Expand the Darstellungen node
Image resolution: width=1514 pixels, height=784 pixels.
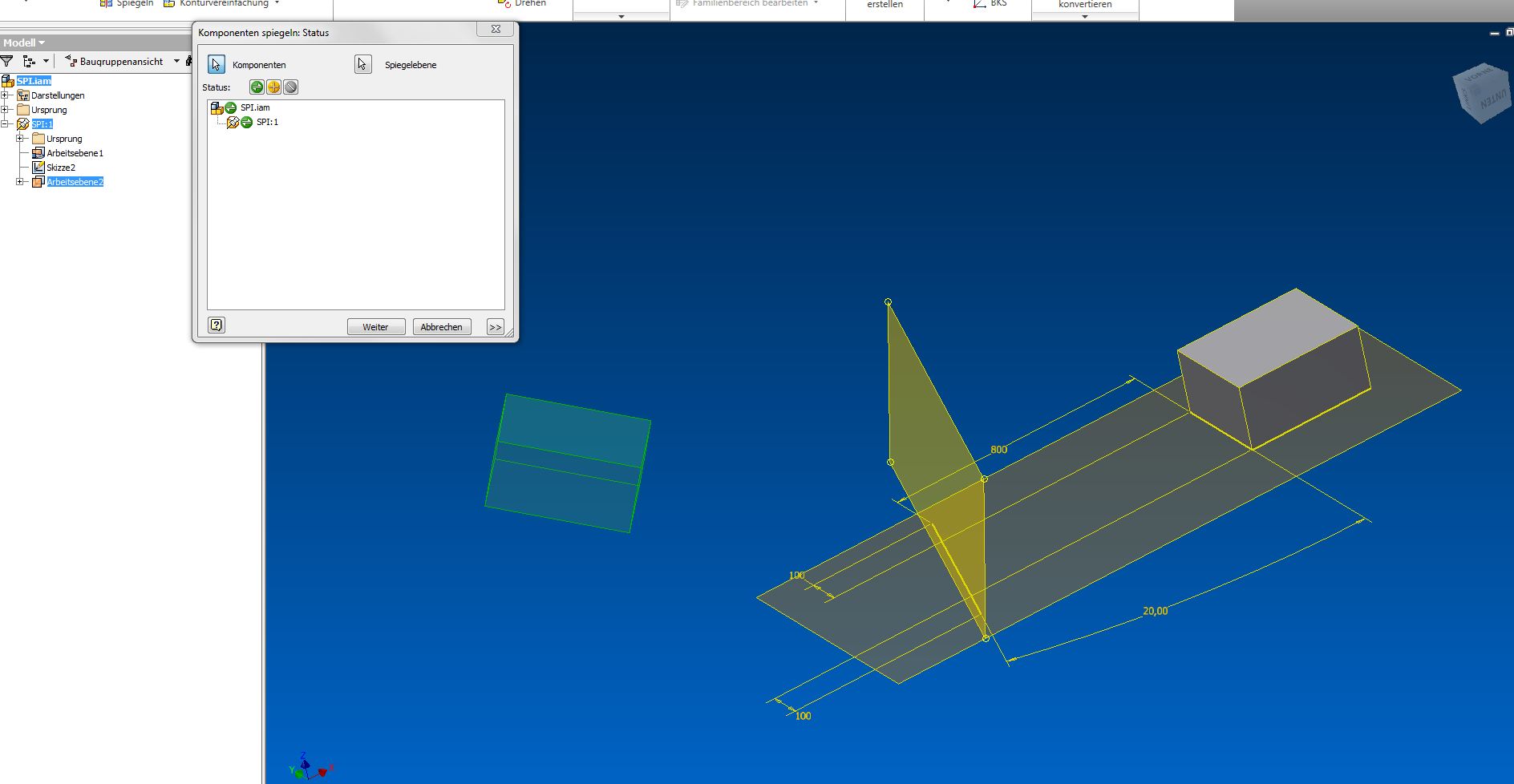(5, 95)
